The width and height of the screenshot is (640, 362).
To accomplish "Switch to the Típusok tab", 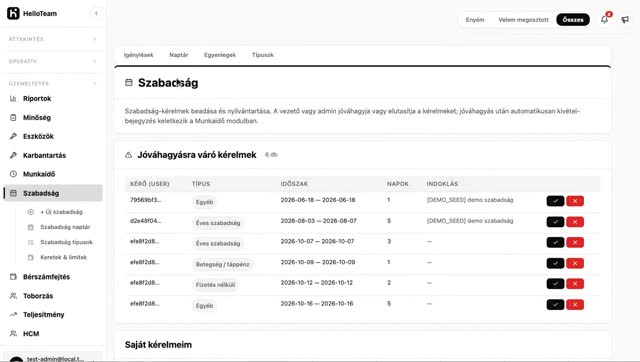I will click(x=262, y=55).
